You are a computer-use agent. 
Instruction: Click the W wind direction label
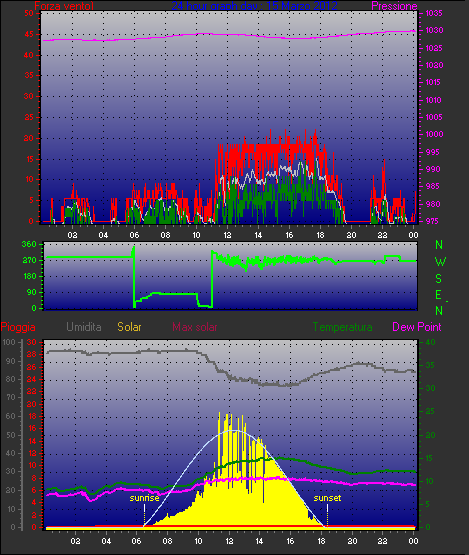(x=440, y=262)
